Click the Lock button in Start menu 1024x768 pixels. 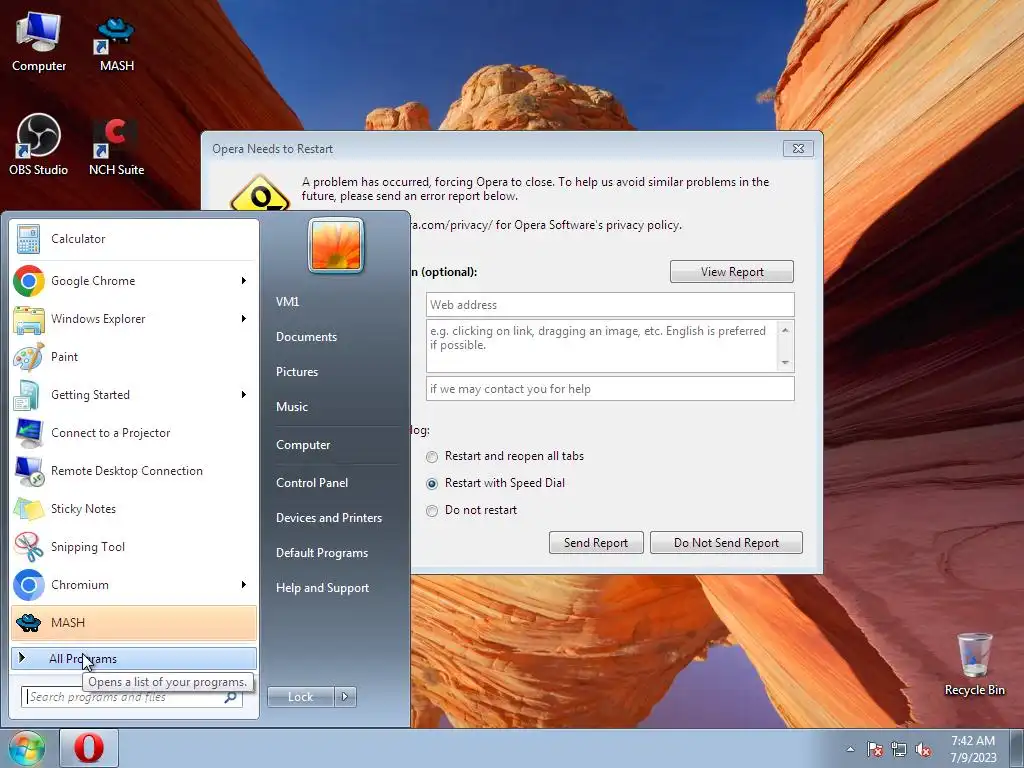tap(301, 697)
